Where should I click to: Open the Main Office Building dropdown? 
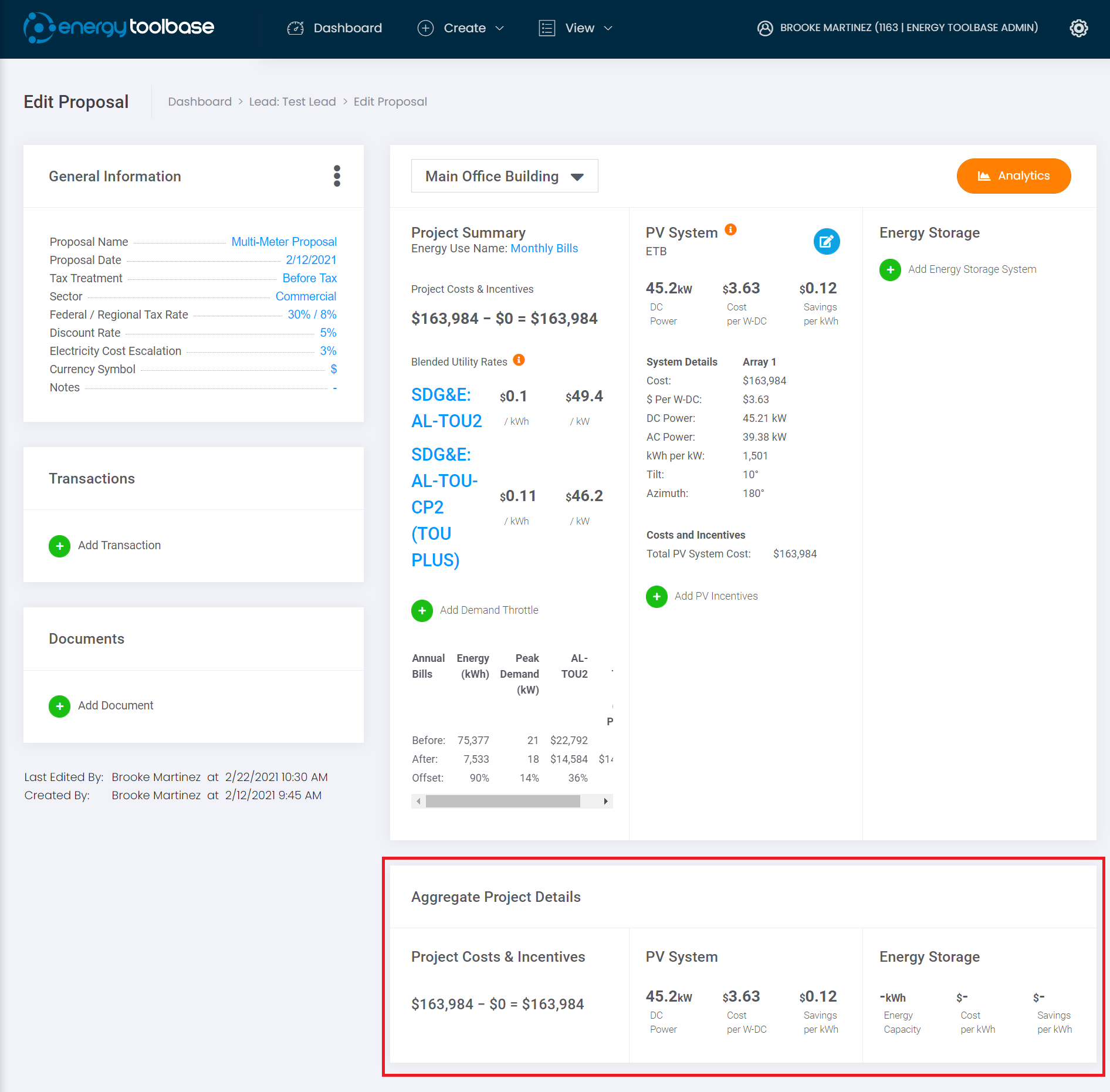[x=505, y=176]
